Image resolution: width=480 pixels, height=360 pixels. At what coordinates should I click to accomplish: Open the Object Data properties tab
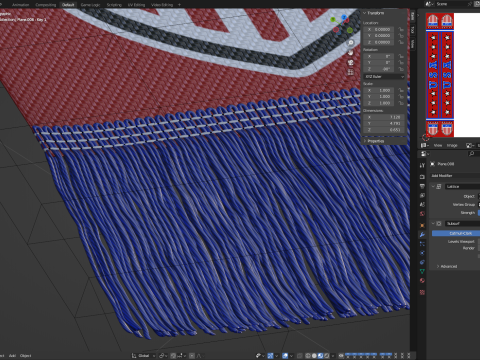(x=422, y=271)
